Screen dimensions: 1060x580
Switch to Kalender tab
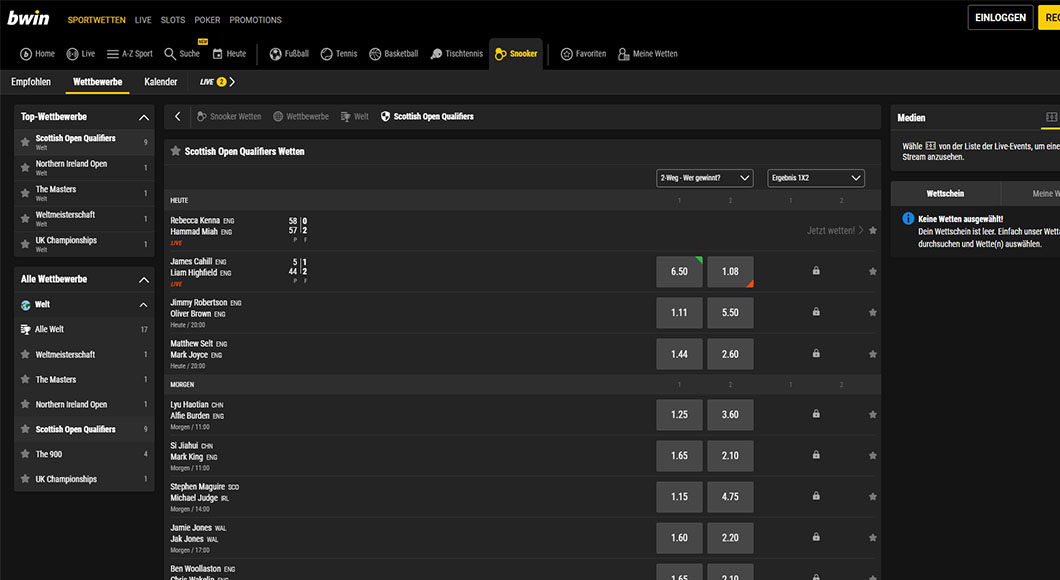[x=161, y=82]
